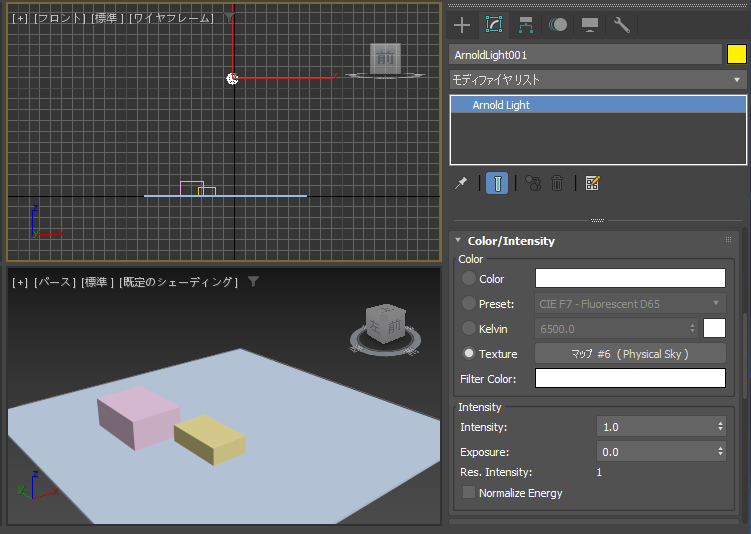The height and width of the screenshot is (534, 751).
Task: Open the modifier list dropdown
Action: point(598,80)
